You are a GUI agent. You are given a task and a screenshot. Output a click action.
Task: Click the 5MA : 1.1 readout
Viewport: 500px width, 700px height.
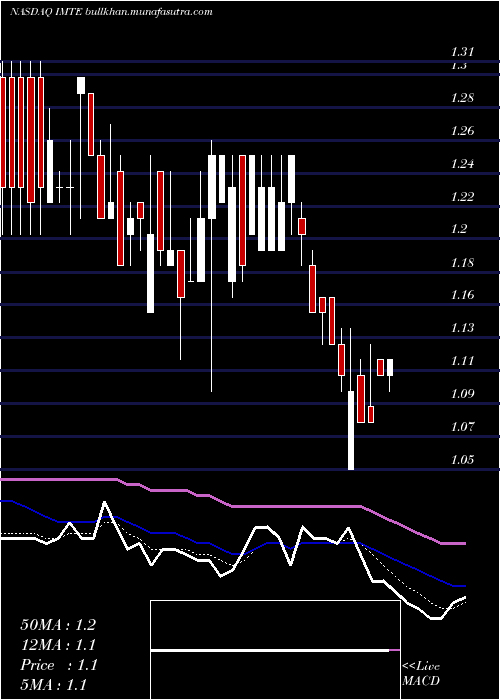coord(54,685)
